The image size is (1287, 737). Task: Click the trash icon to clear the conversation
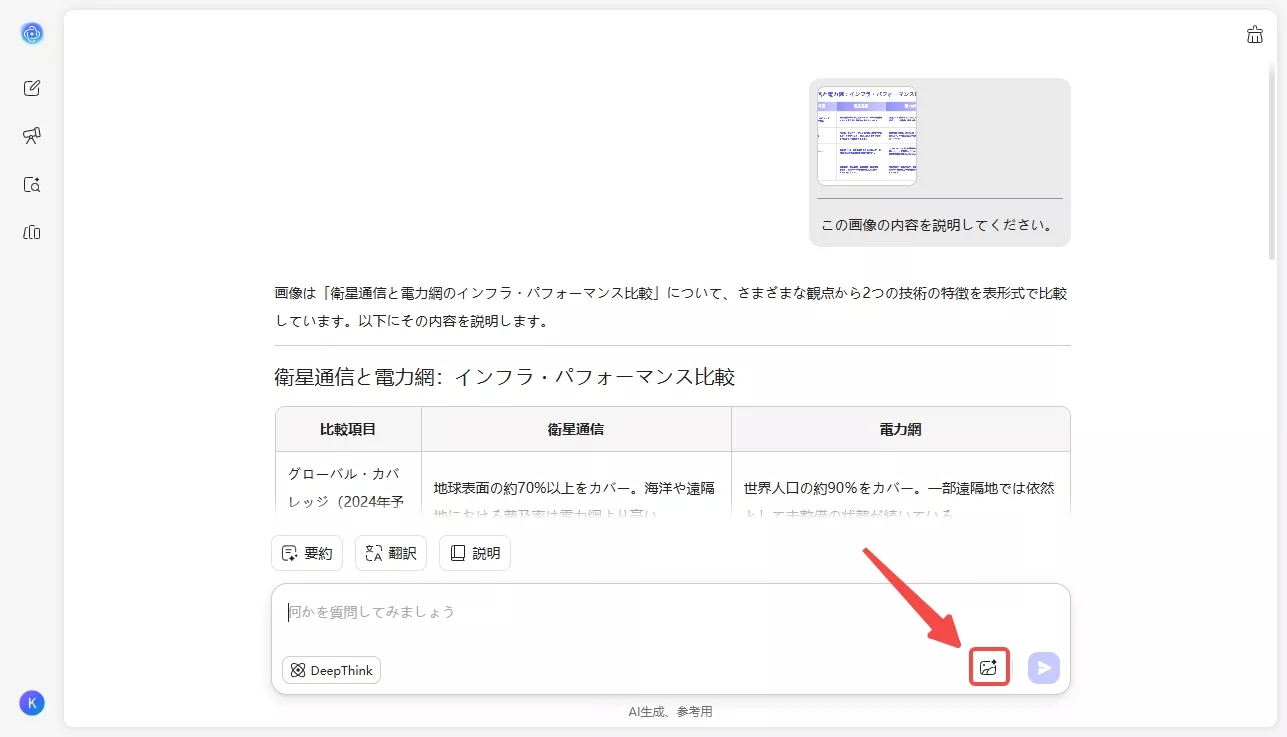tap(1255, 33)
